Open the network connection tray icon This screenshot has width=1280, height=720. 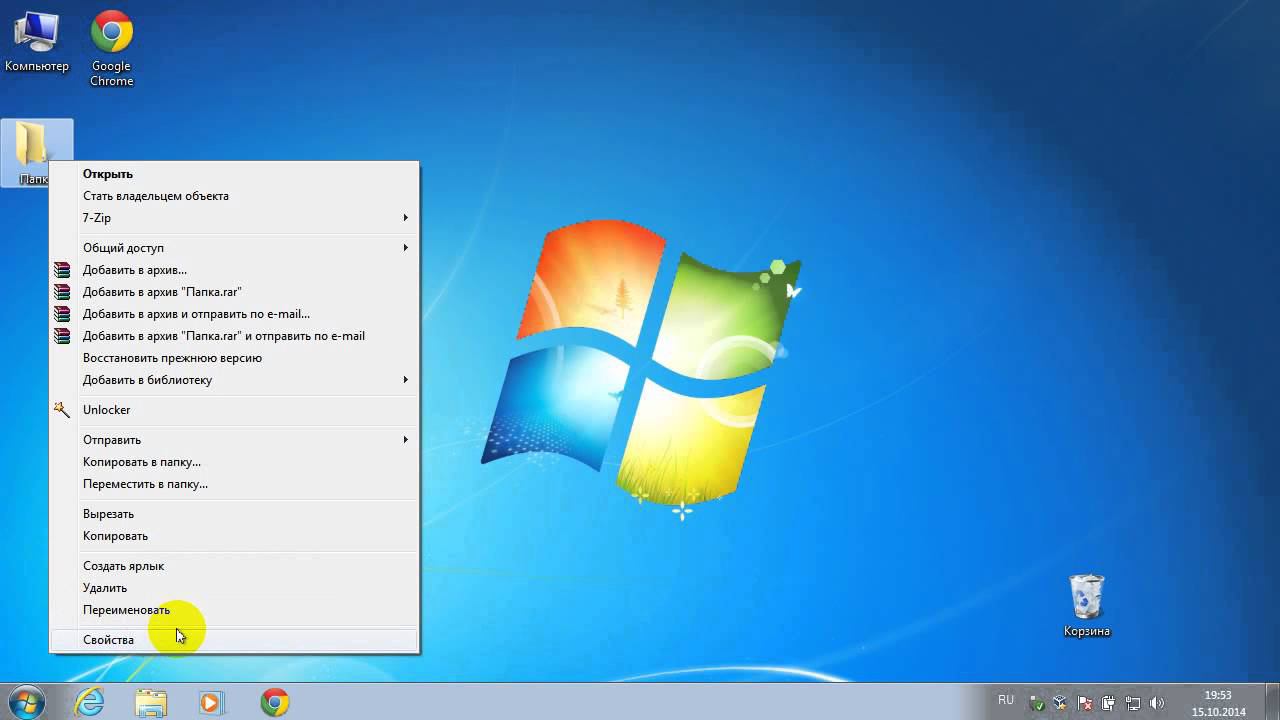coord(1133,703)
